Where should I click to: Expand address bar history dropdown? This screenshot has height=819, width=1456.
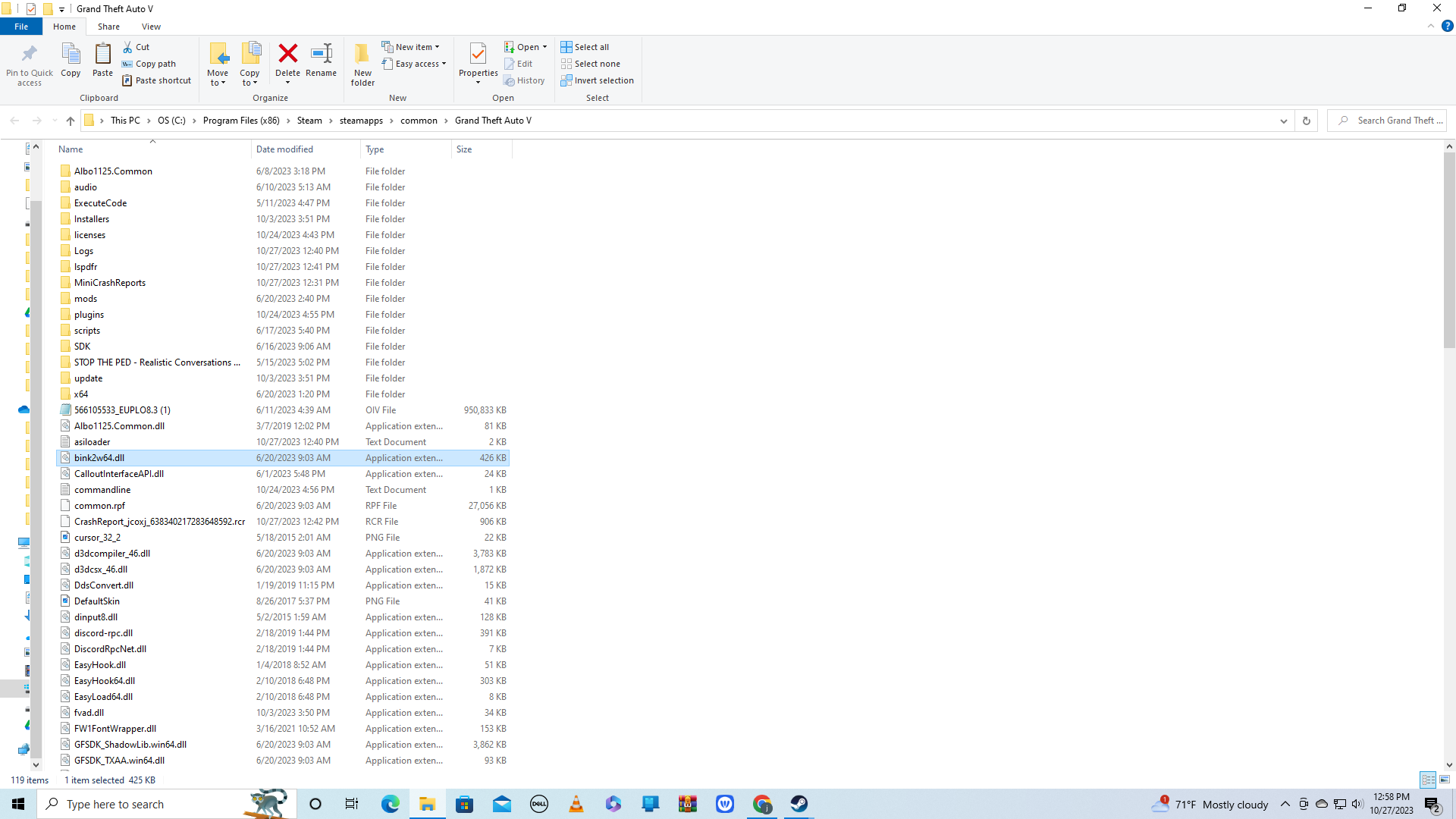click(x=1283, y=121)
